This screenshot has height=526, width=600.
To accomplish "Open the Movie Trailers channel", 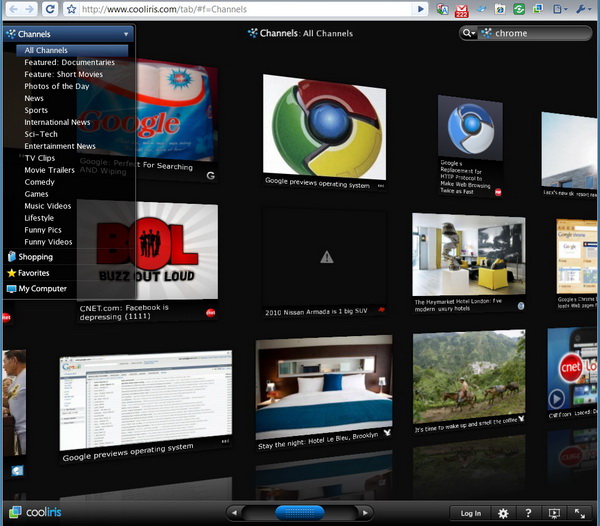I will click(49, 170).
